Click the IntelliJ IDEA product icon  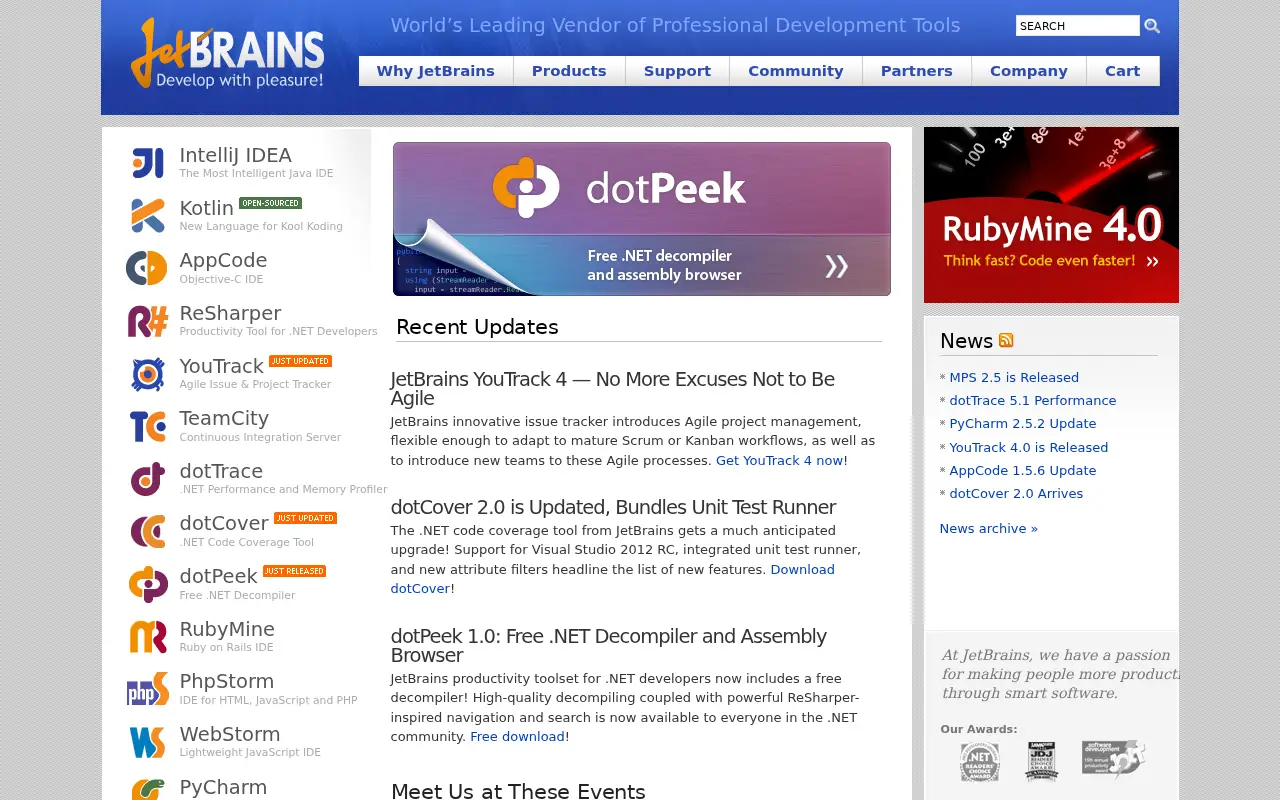148,163
